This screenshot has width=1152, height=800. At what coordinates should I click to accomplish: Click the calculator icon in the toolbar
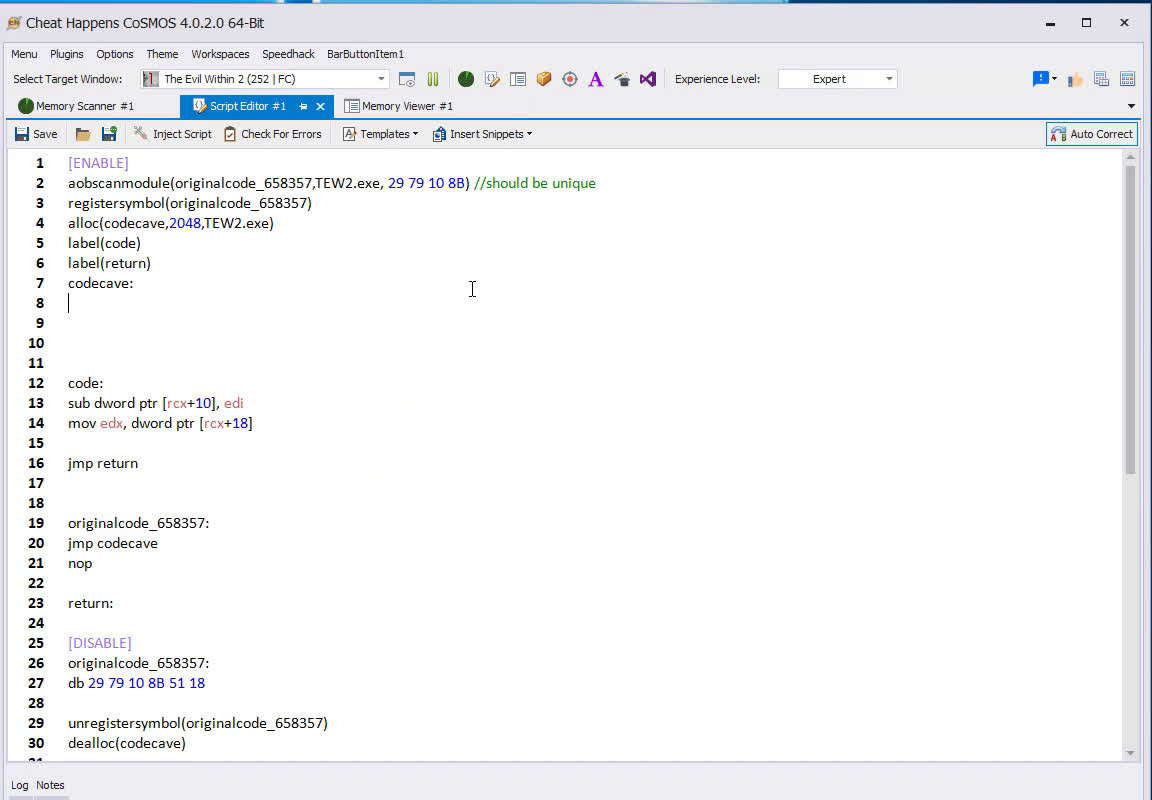[x=1128, y=79]
